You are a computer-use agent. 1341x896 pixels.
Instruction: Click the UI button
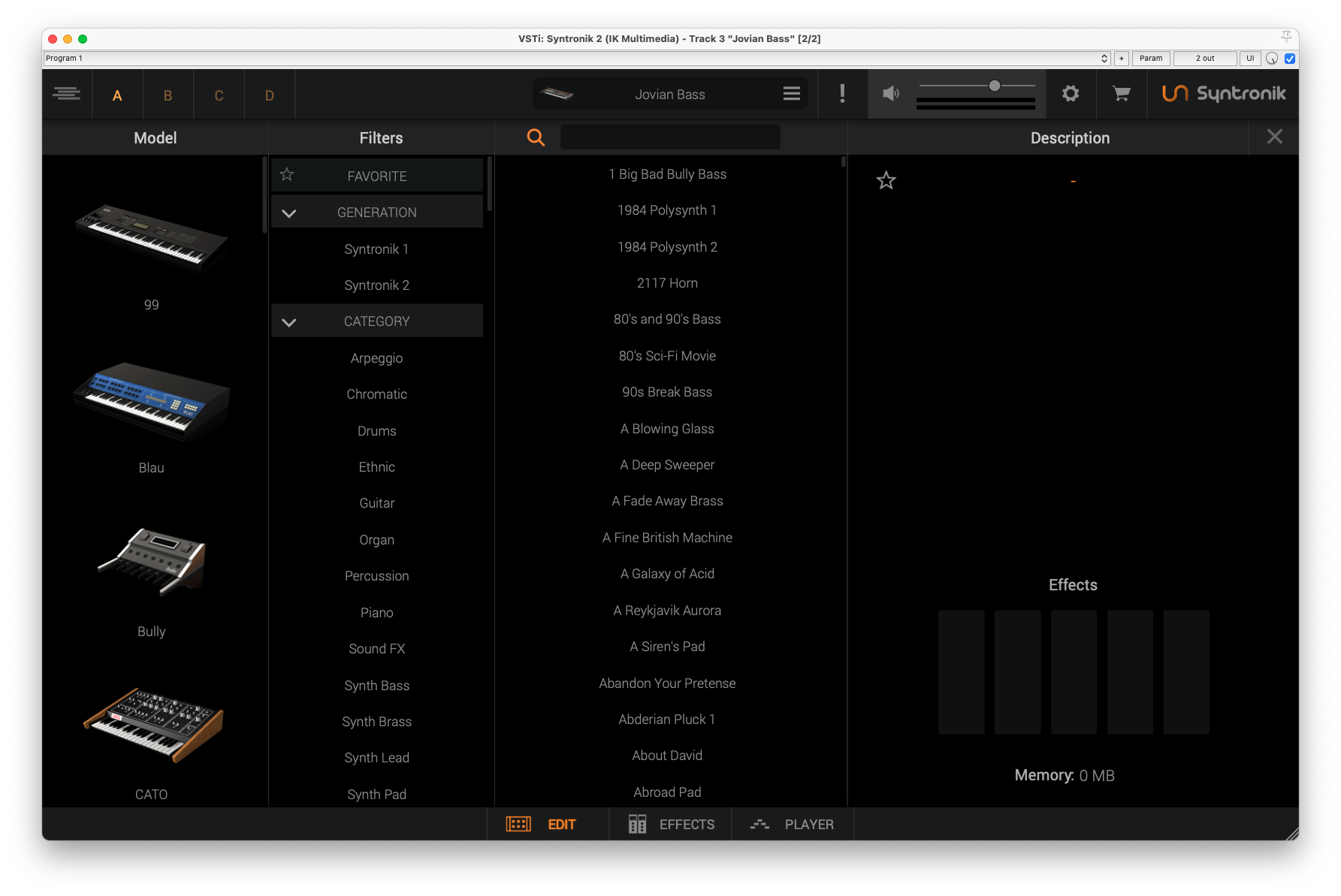pyautogui.click(x=1250, y=58)
